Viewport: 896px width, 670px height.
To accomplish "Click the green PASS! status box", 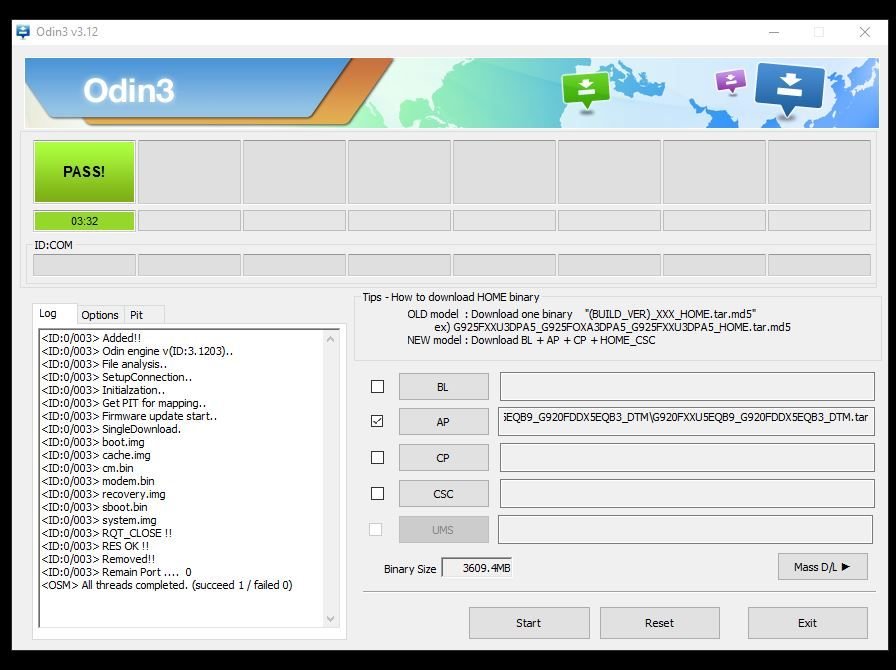I will click(x=85, y=172).
